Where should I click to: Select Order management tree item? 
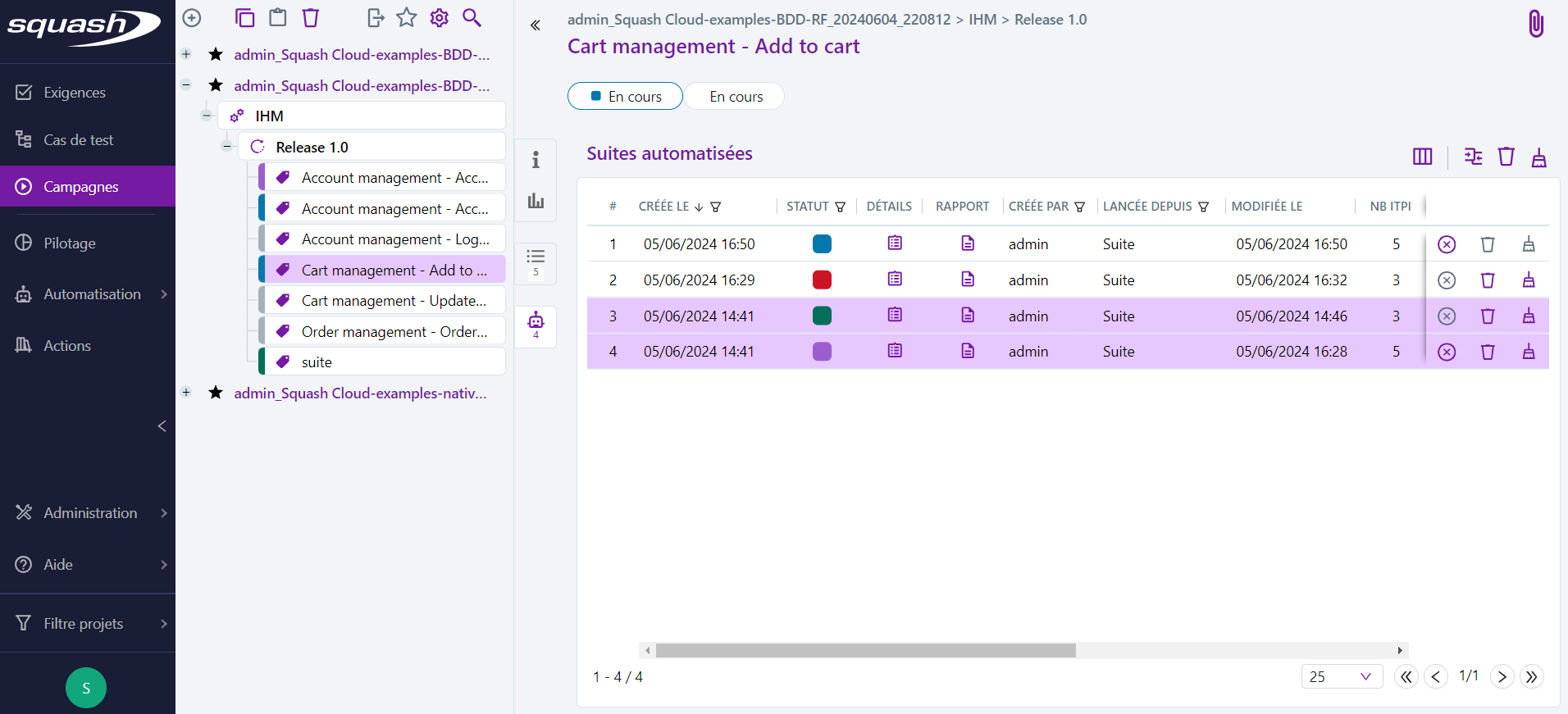tap(394, 332)
